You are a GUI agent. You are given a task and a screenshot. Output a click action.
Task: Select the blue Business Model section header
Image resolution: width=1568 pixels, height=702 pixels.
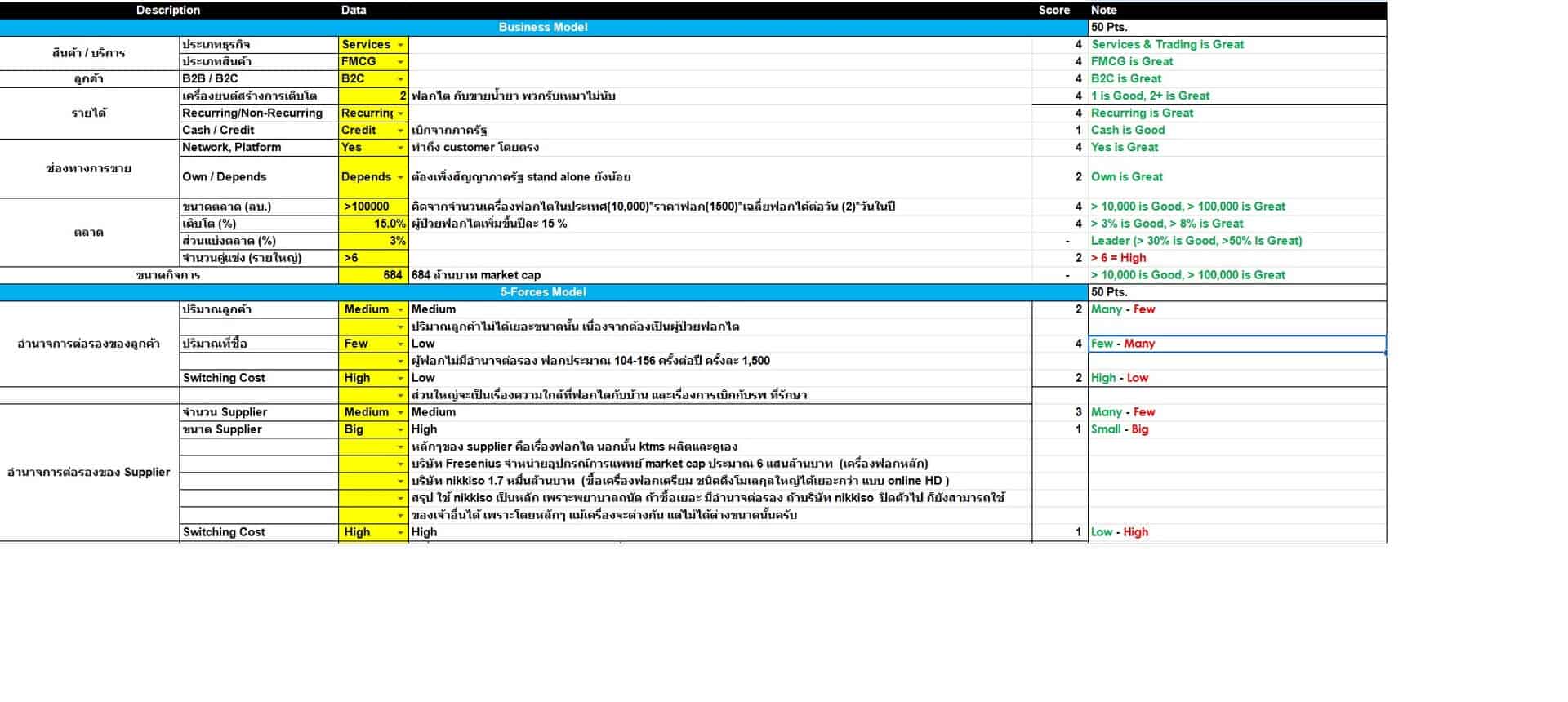(x=543, y=28)
